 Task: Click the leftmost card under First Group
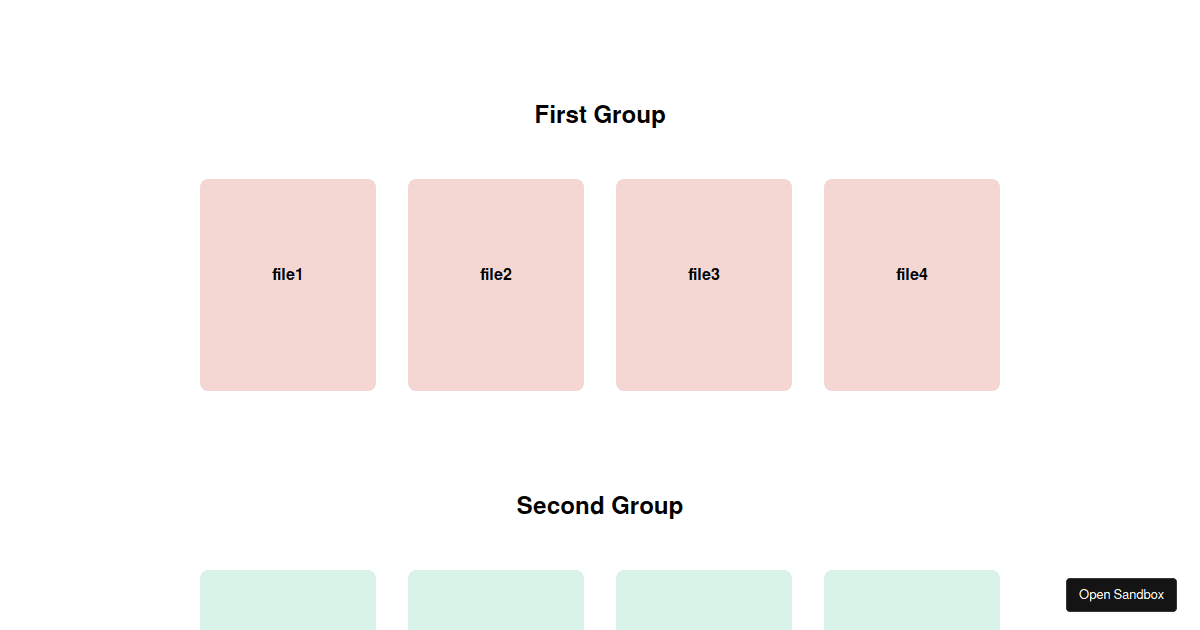(288, 284)
